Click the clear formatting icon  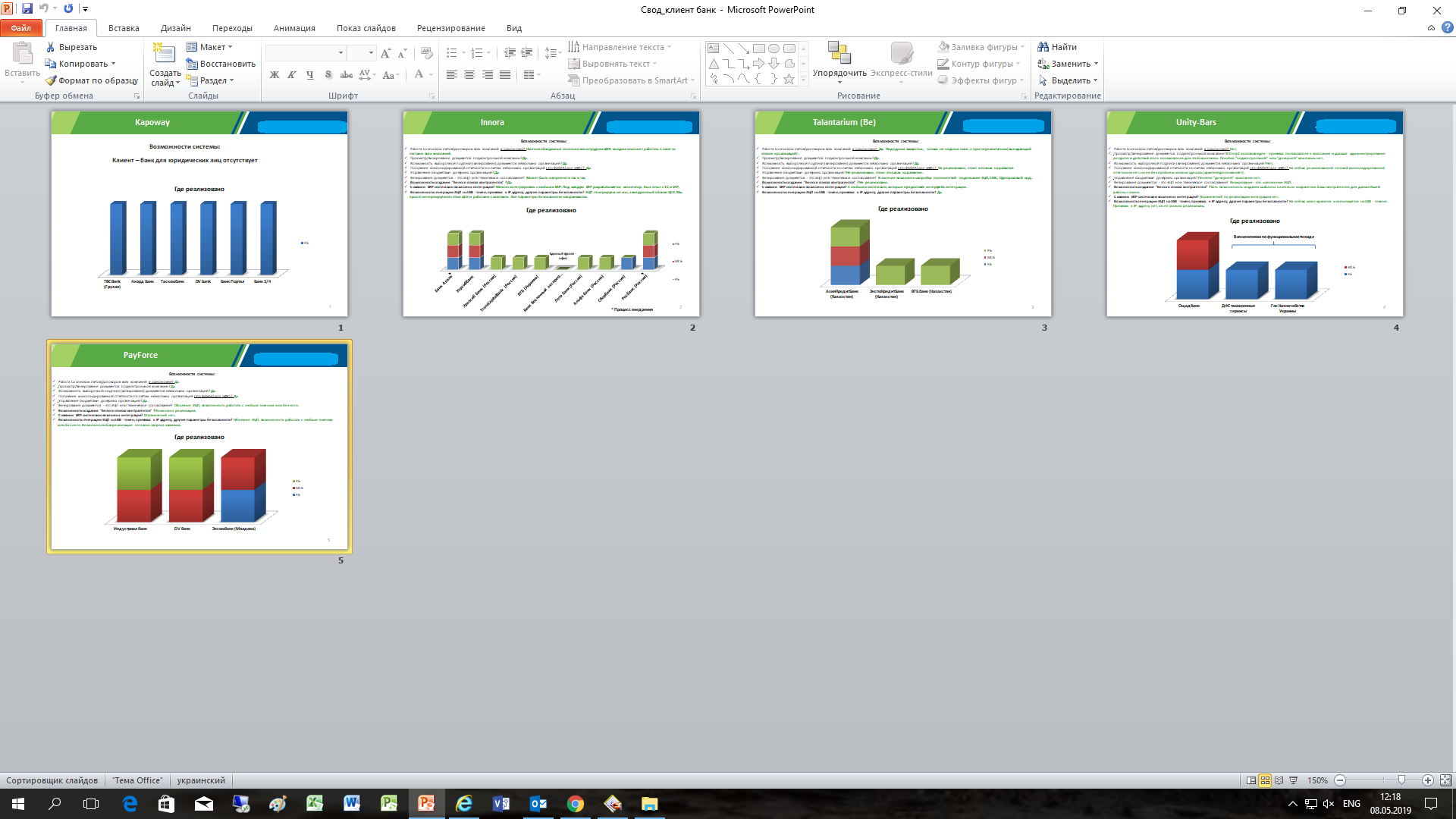[x=427, y=53]
